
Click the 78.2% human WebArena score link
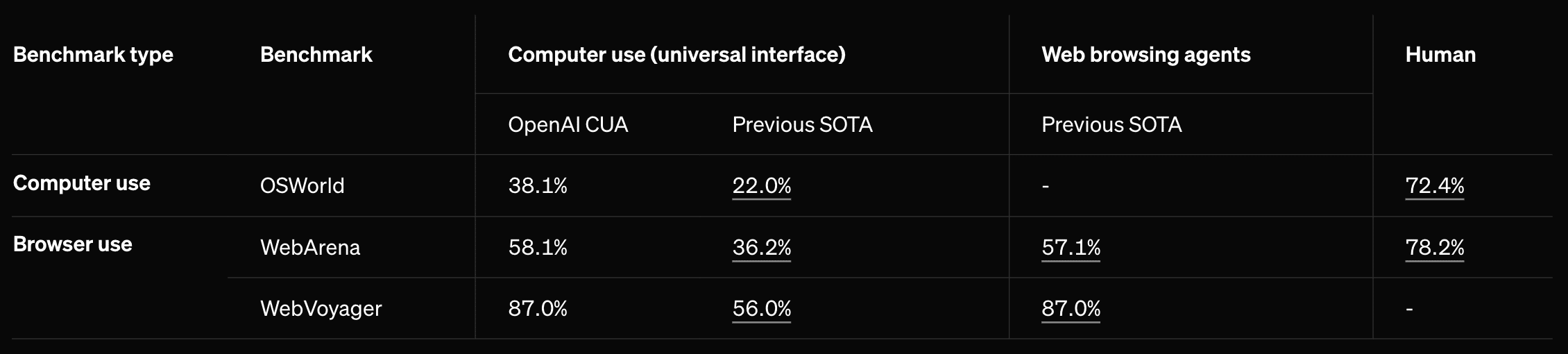pyautogui.click(x=1434, y=248)
